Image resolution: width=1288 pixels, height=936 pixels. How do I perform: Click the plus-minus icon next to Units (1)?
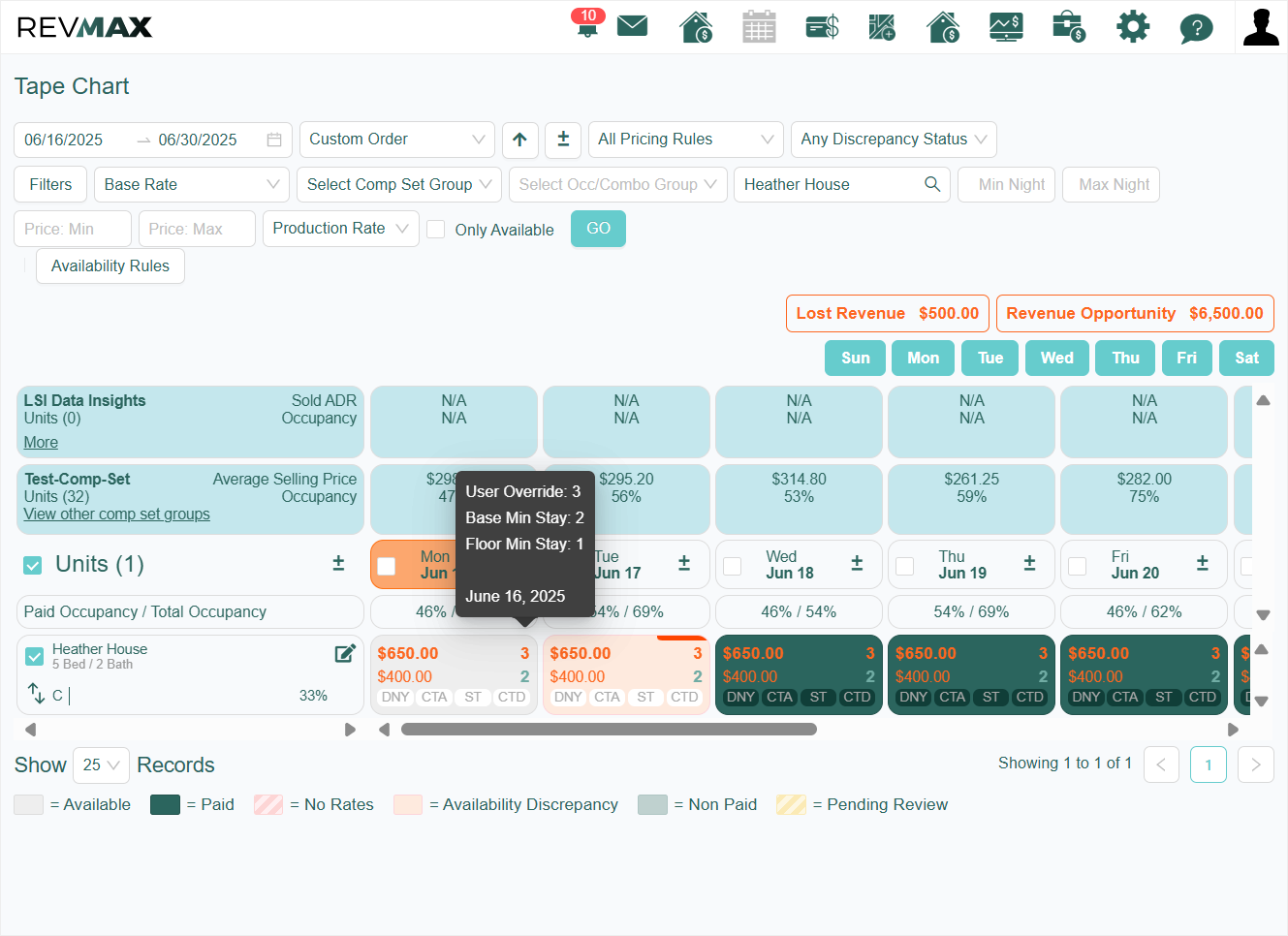338,564
